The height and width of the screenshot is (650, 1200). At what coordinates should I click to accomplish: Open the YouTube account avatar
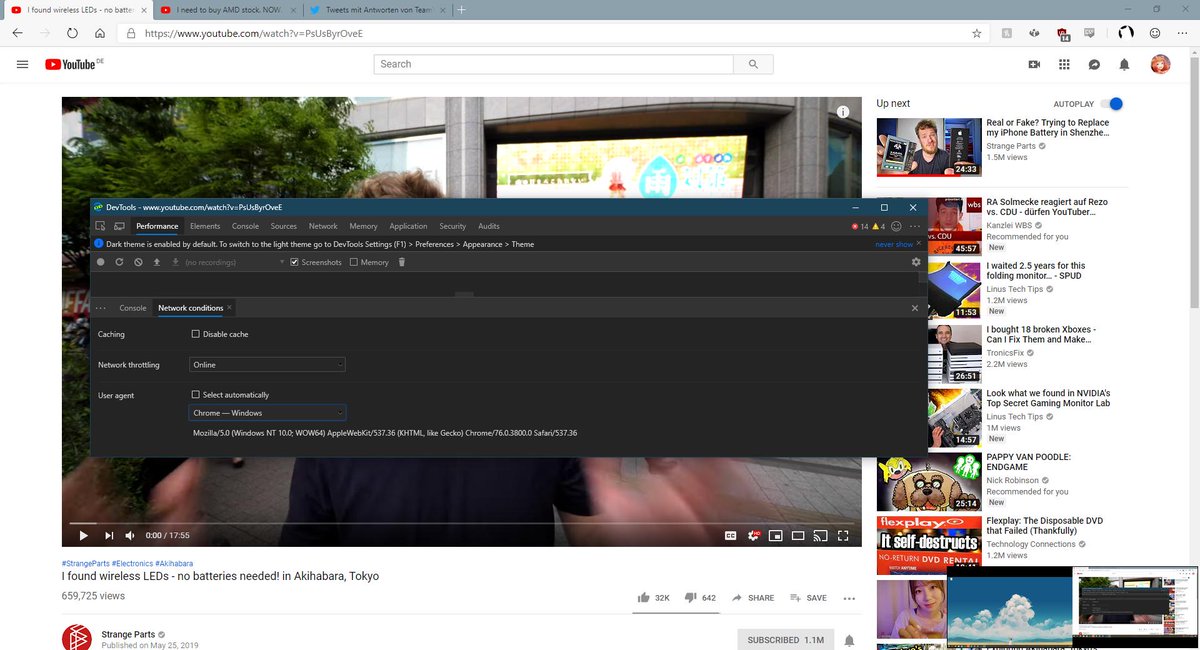click(1160, 64)
